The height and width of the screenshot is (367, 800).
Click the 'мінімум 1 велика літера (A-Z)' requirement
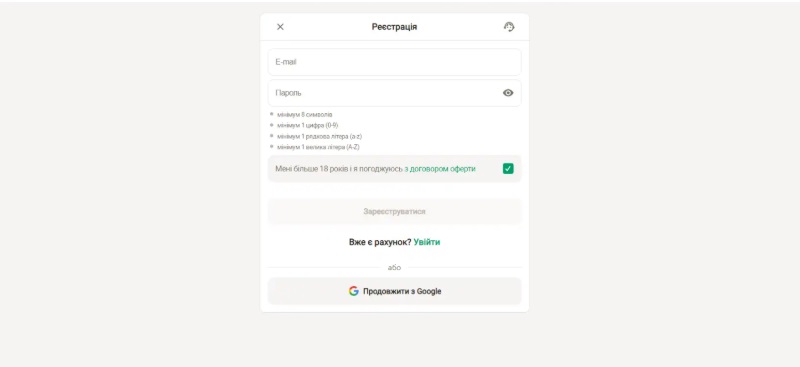(318, 147)
